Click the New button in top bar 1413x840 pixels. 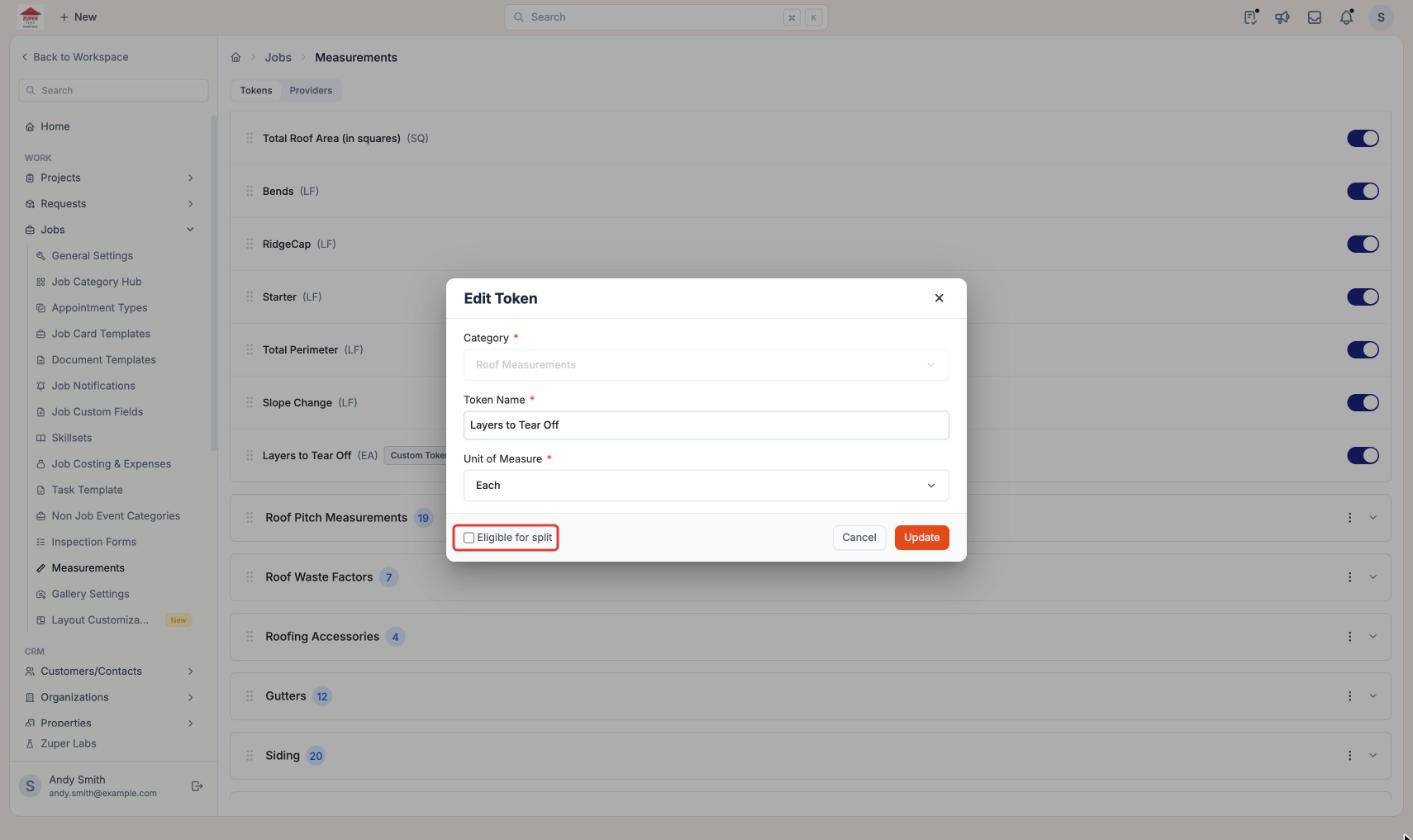tap(78, 17)
